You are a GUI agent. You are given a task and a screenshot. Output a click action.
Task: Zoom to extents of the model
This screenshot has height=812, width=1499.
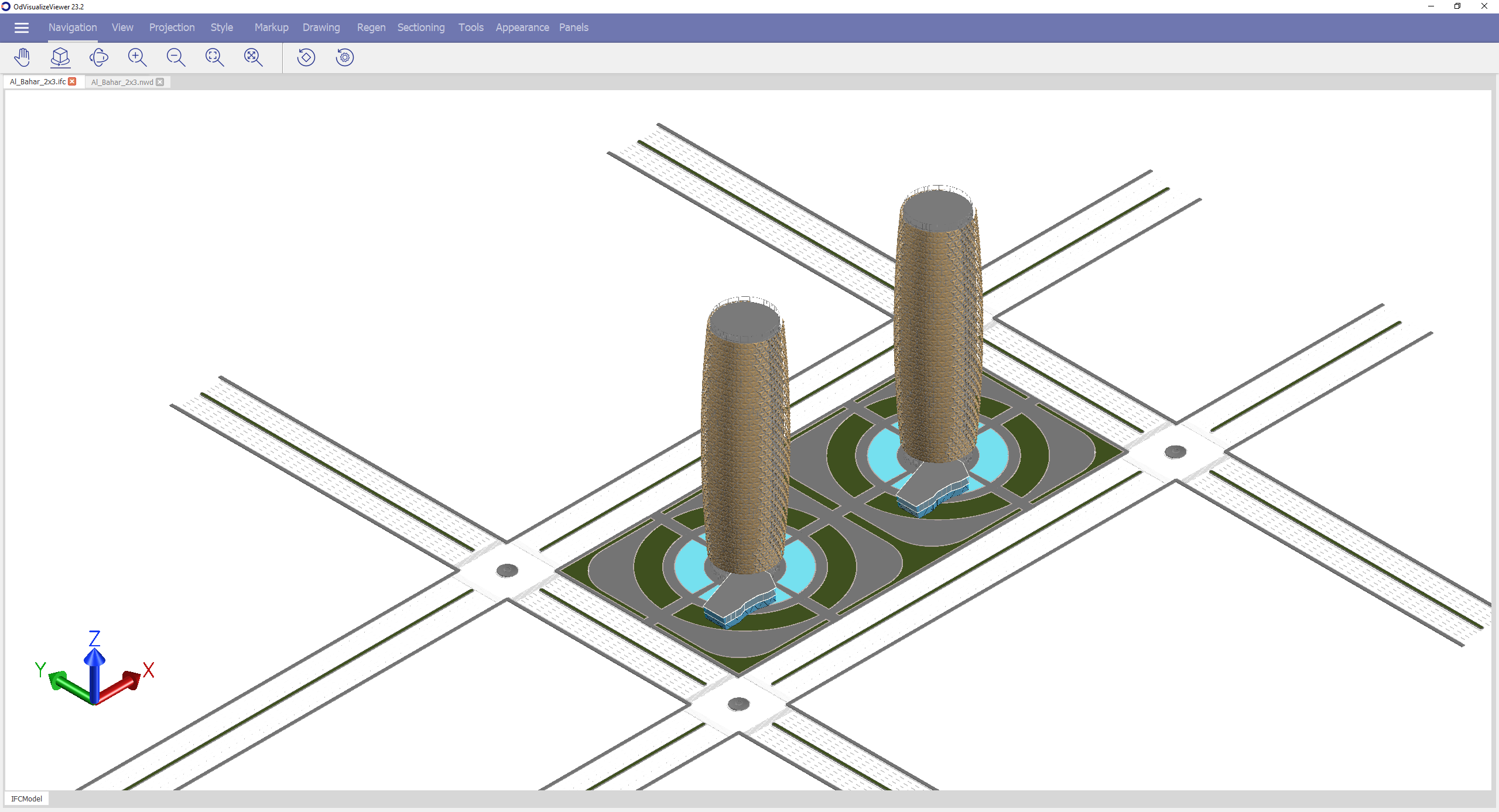pyautogui.click(x=253, y=57)
